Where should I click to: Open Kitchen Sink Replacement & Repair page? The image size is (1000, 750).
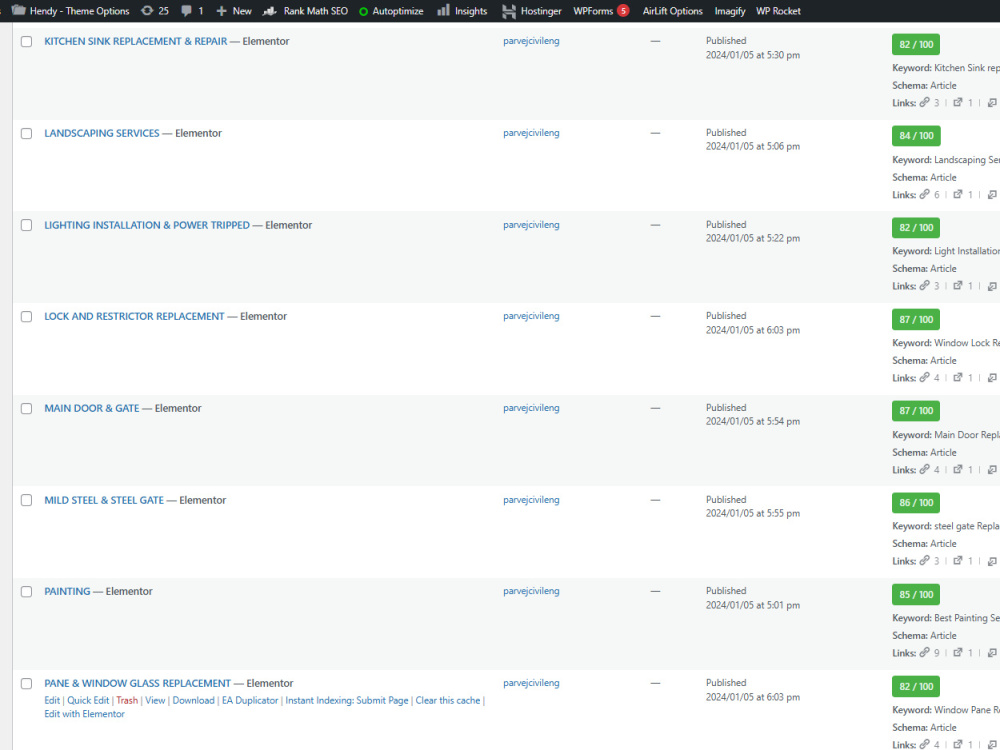(x=135, y=41)
